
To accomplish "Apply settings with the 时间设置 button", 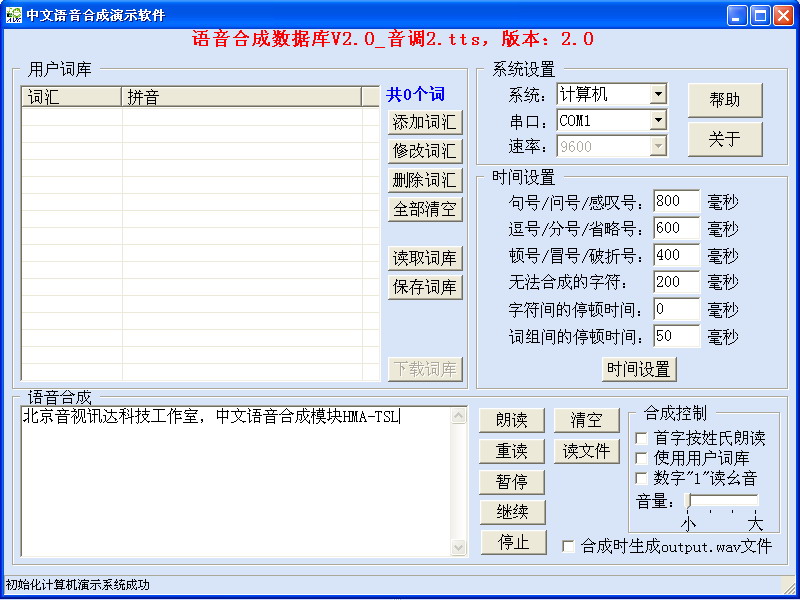I will 639,369.
